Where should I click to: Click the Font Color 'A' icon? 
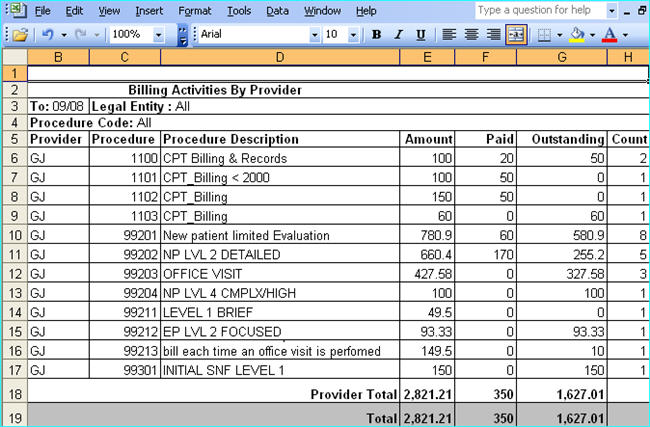609,34
